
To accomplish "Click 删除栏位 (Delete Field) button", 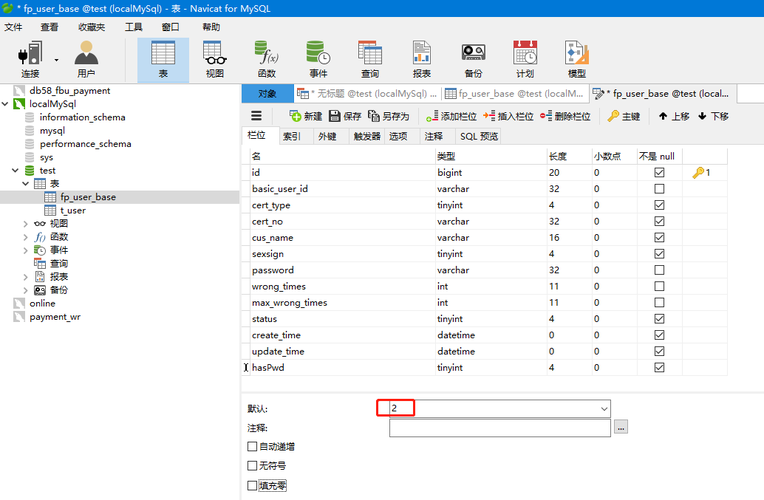I will point(565,116).
